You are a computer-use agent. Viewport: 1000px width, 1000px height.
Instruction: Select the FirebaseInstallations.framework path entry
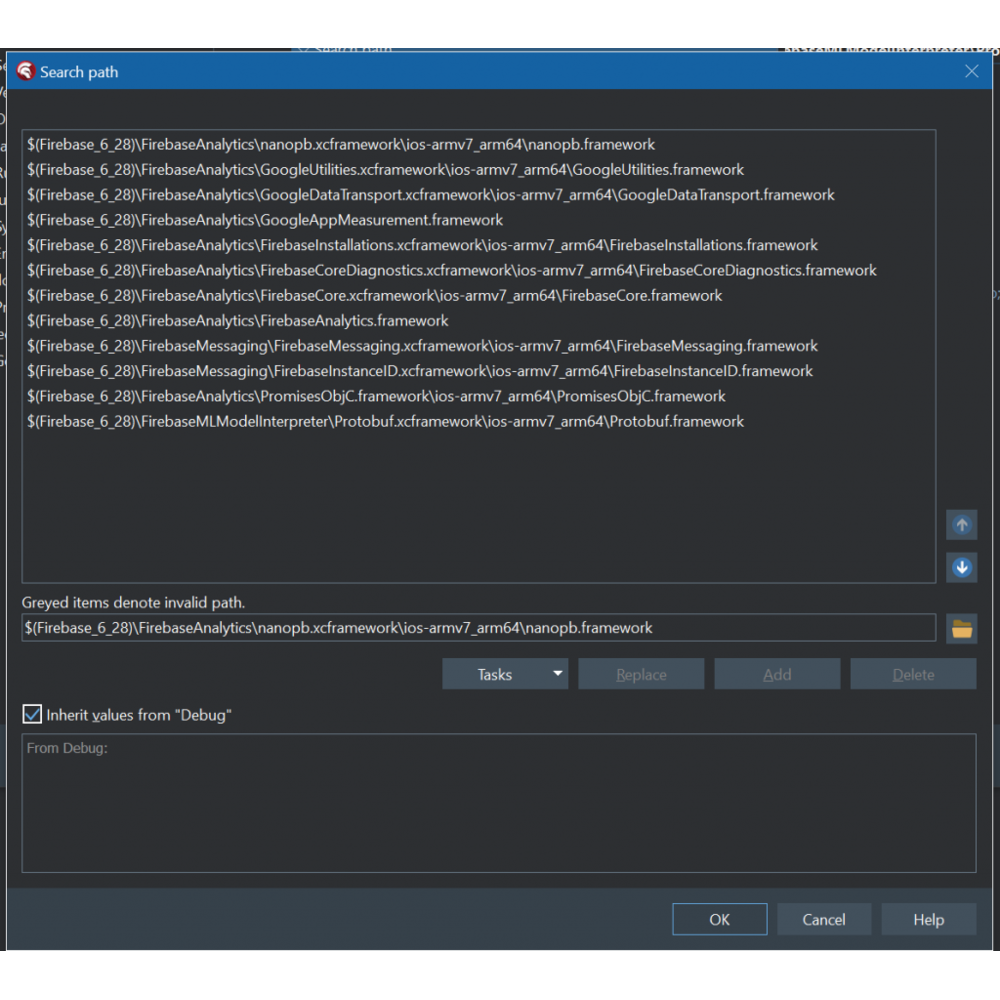point(422,245)
